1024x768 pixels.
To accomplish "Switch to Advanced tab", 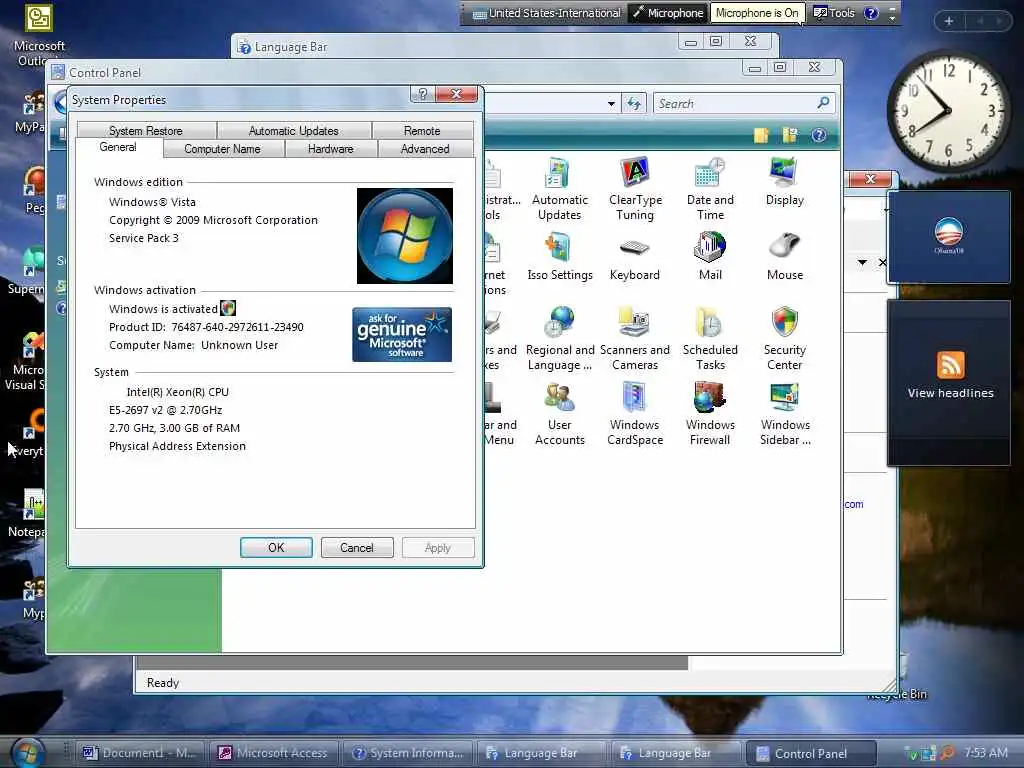I will pos(424,149).
